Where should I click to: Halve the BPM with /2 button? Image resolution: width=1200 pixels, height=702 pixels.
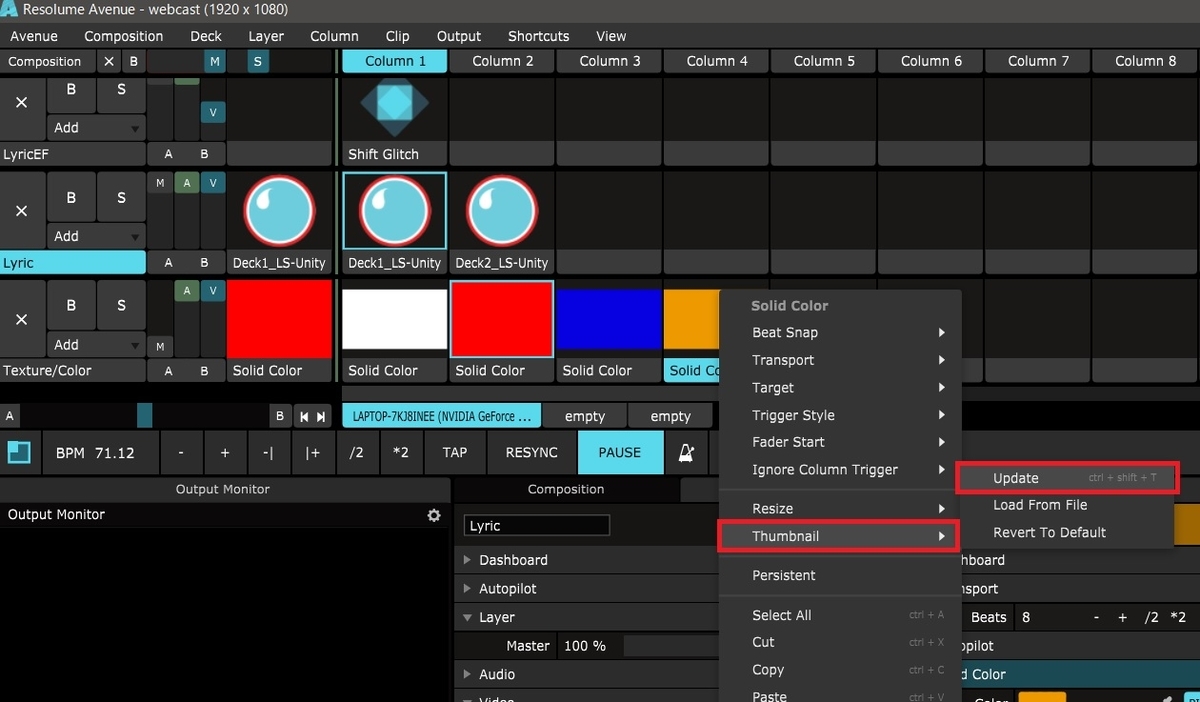(x=356, y=453)
